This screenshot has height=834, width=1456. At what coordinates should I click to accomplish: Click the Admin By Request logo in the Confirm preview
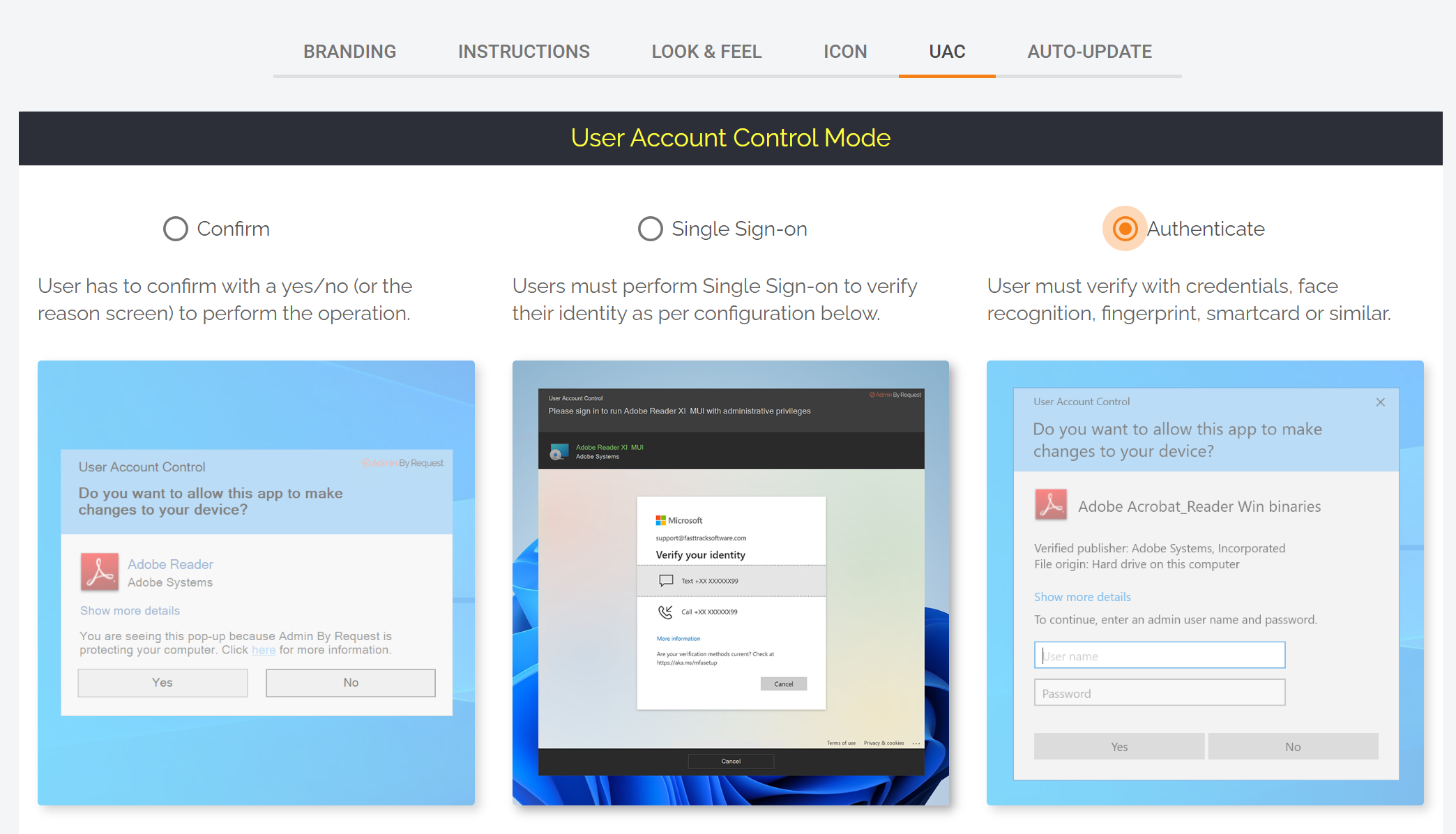pos(403,463)
